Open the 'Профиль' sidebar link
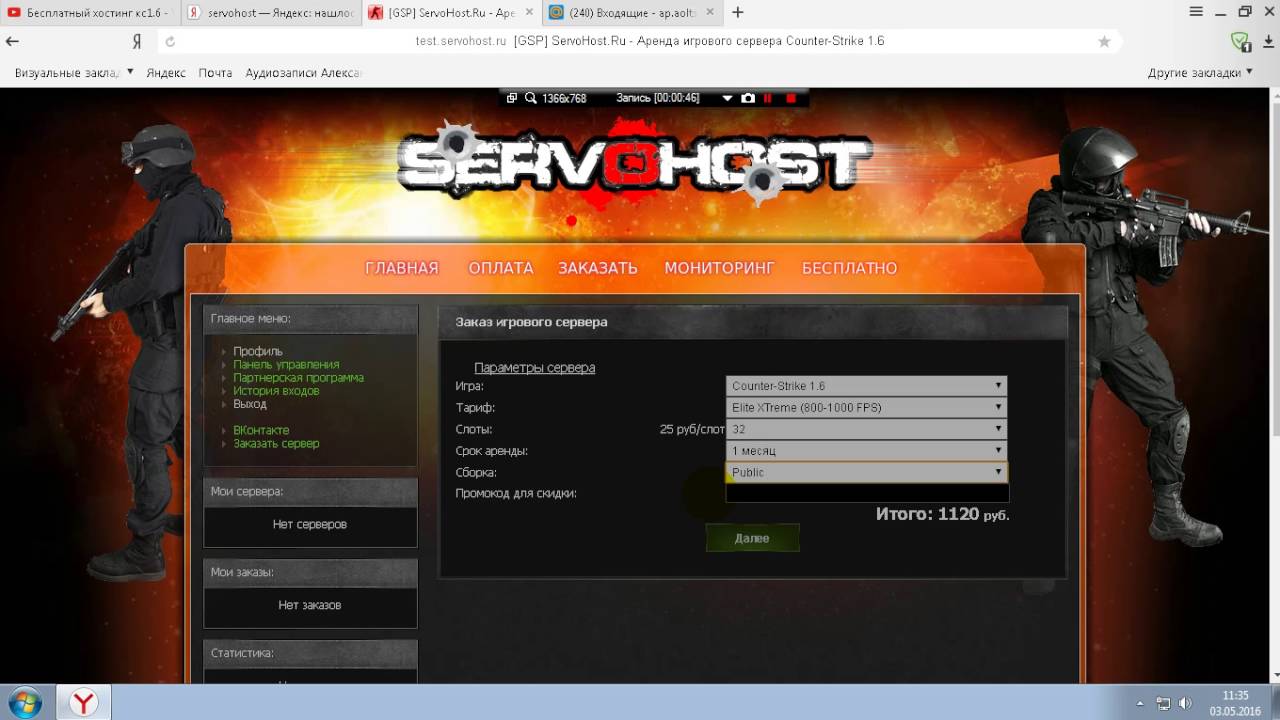This screenshot has height=720, width=1280. (258, 351)
